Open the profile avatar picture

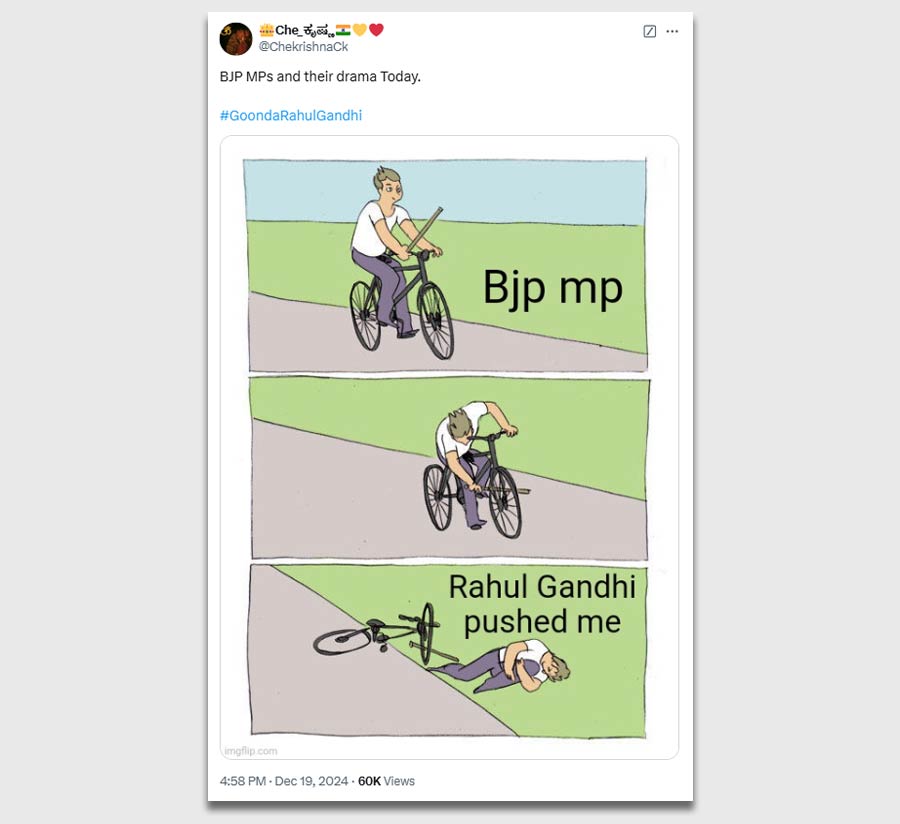click(x=236, y=39)
